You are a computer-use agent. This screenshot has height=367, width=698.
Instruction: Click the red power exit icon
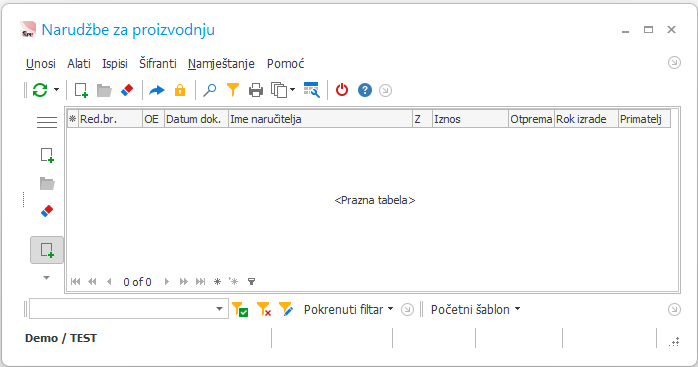pos(342,90)
